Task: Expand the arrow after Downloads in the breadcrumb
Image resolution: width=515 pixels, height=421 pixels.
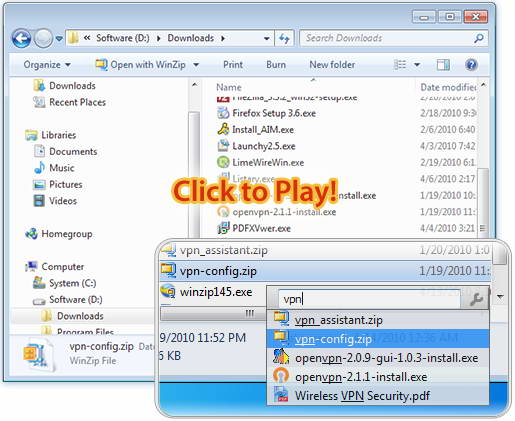Action: point(223,39)
